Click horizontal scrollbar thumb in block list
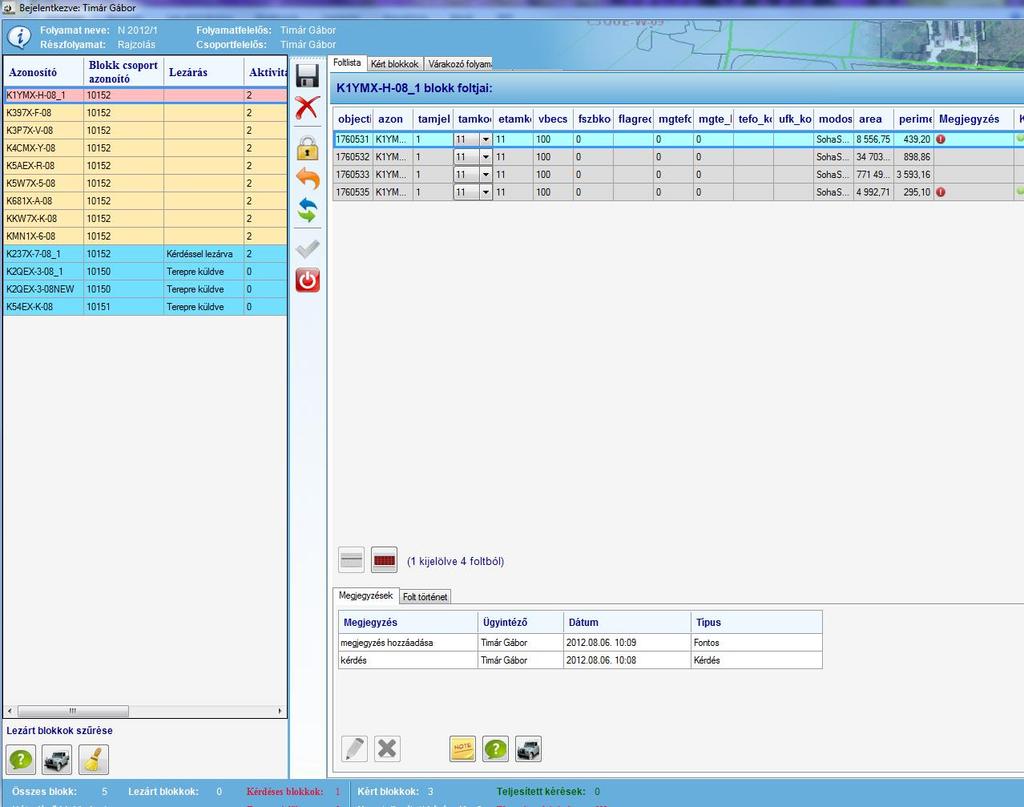The height and width of the screenshot is (807, 1024). tap(72, 710)
